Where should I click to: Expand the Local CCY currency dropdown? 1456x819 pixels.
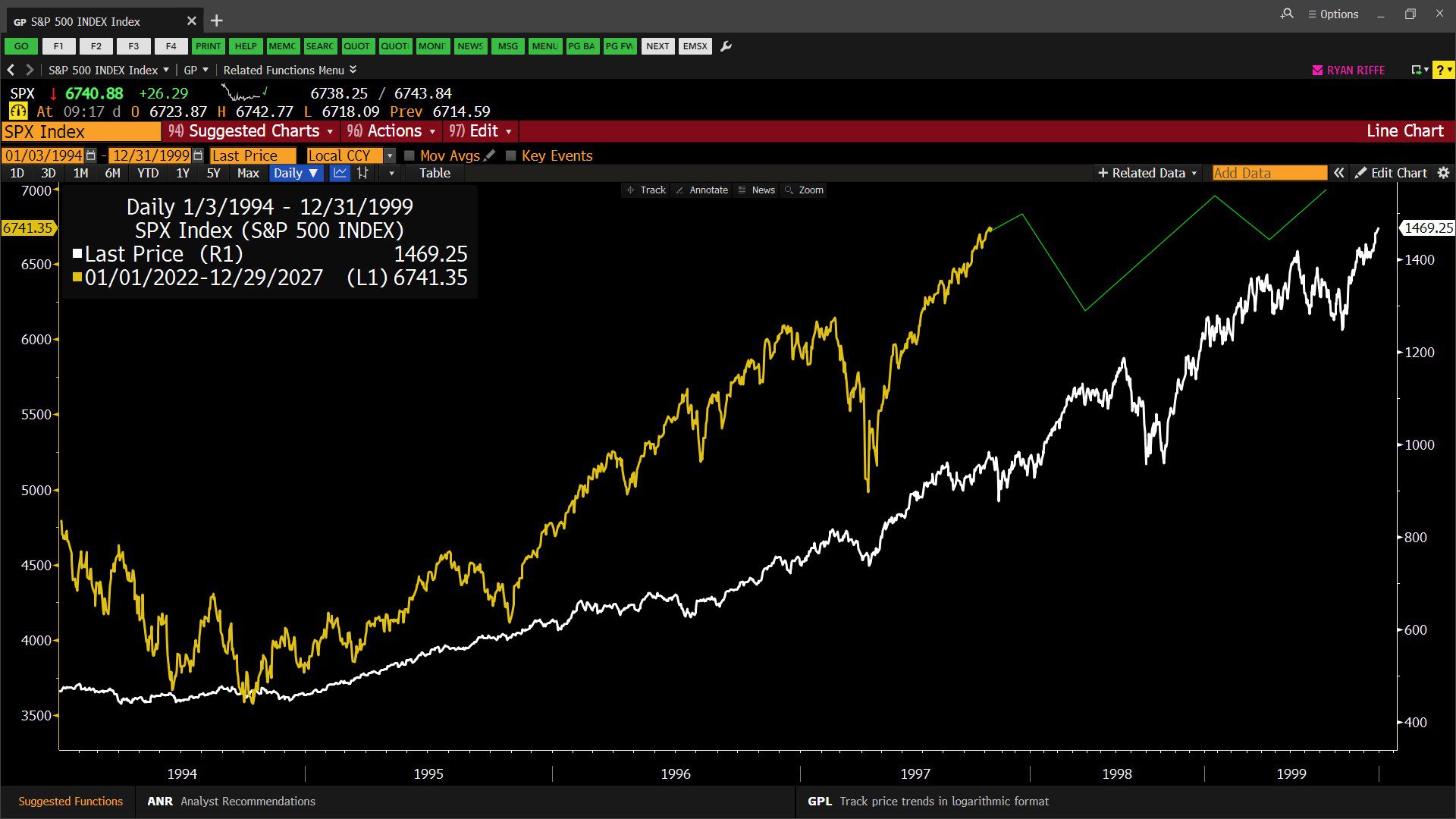pos(390,155)
